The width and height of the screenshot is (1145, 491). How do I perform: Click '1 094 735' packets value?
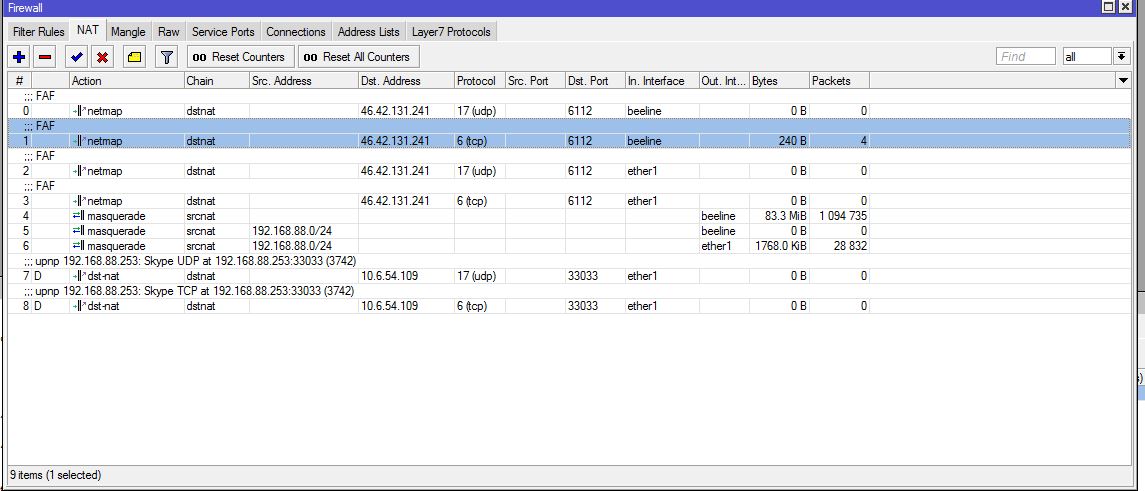coord(843,216)
